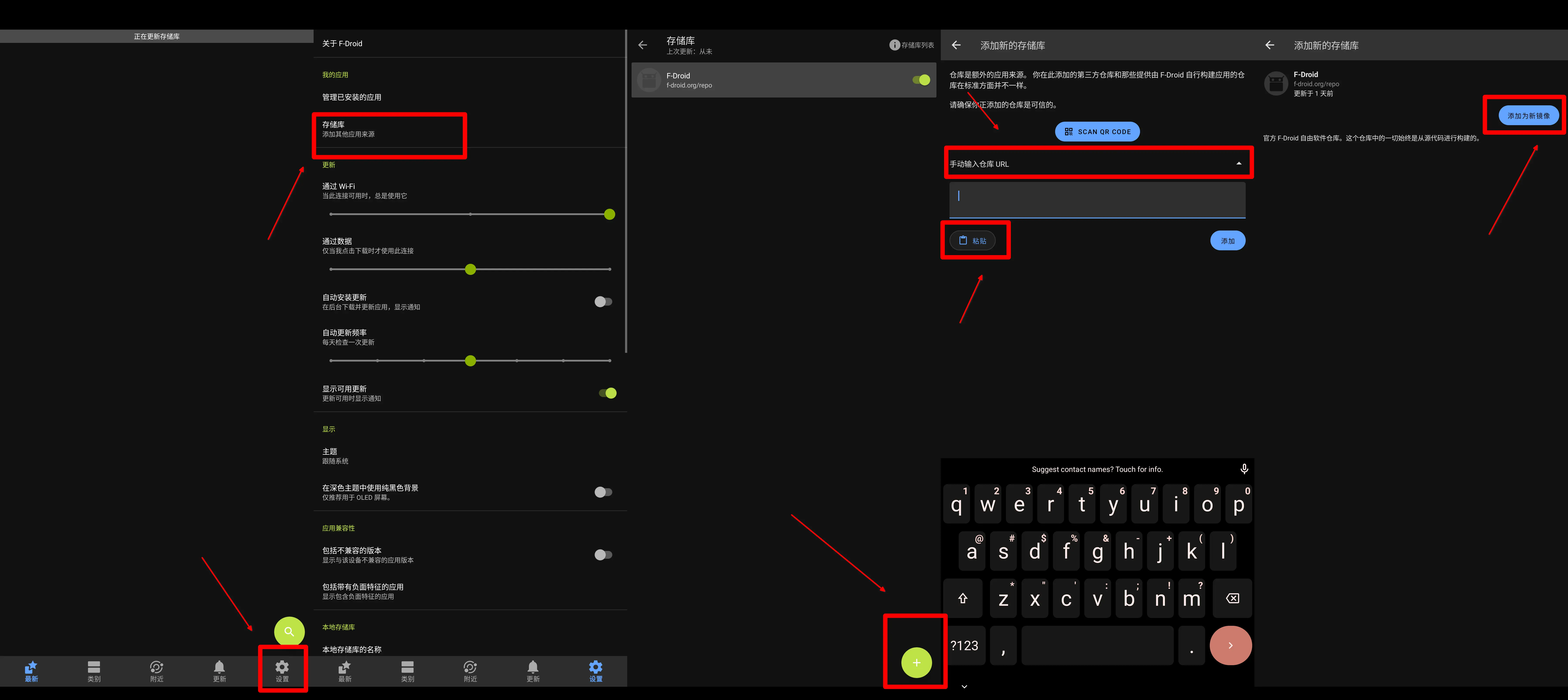Tap the green plus add-repository button
This screenshot has width=1568, height=700.
(916, 662)
